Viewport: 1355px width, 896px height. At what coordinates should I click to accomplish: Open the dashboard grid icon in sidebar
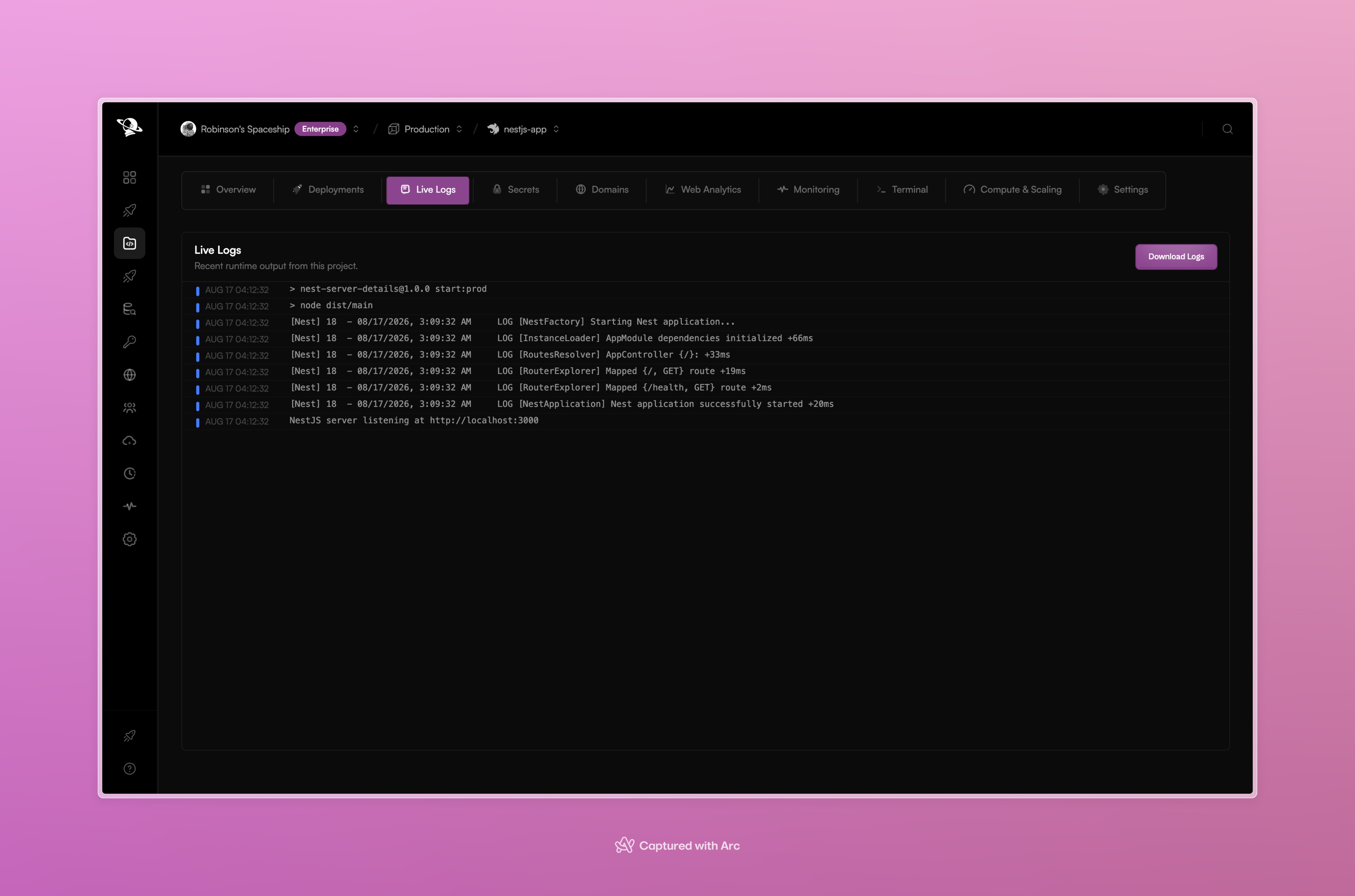click(x=130, y=178)
